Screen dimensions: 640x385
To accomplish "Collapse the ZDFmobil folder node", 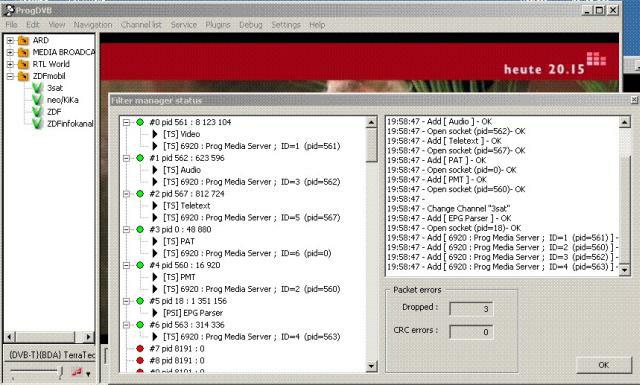I will tap(10, 76).
